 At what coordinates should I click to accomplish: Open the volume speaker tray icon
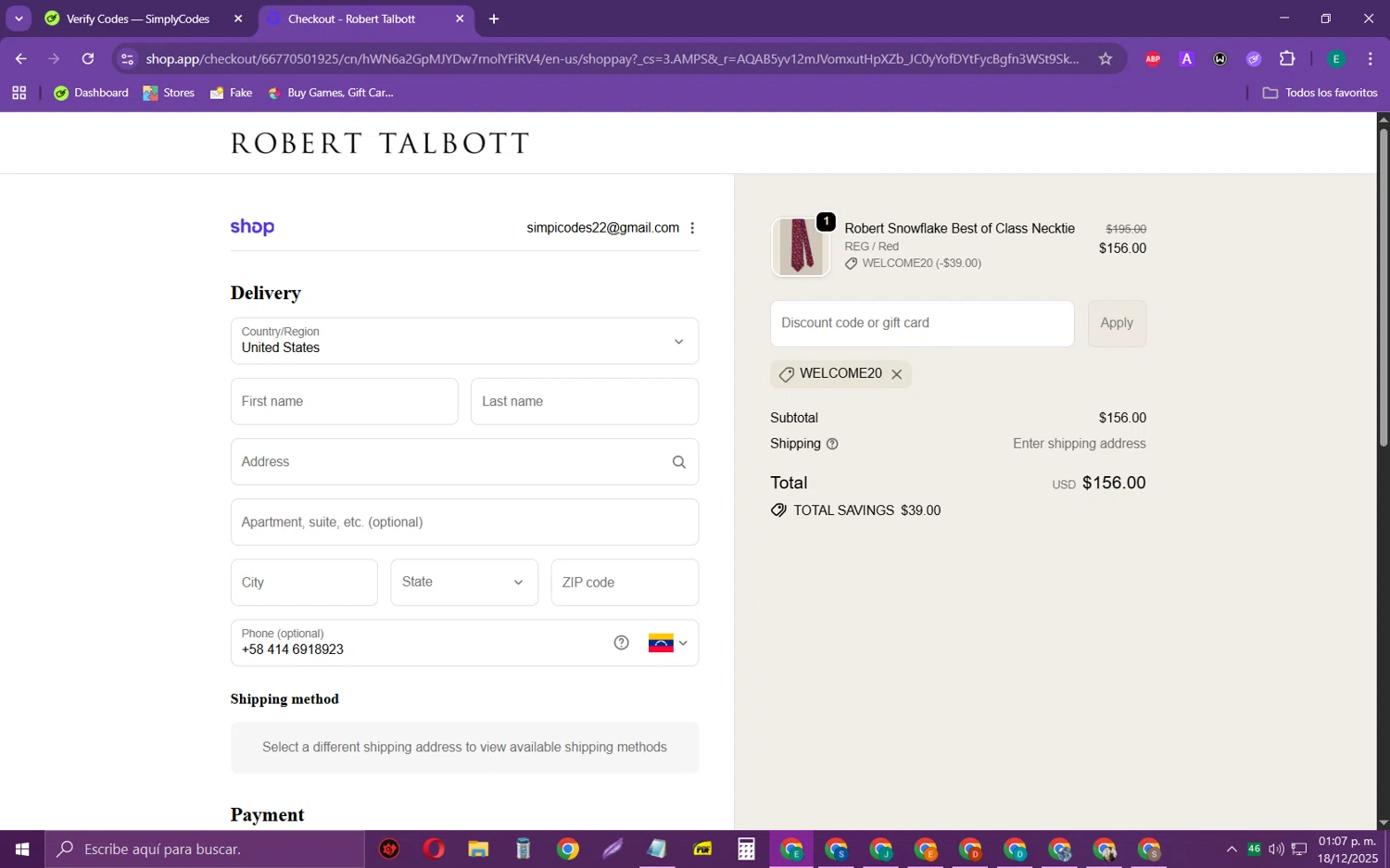(1276, 849)
